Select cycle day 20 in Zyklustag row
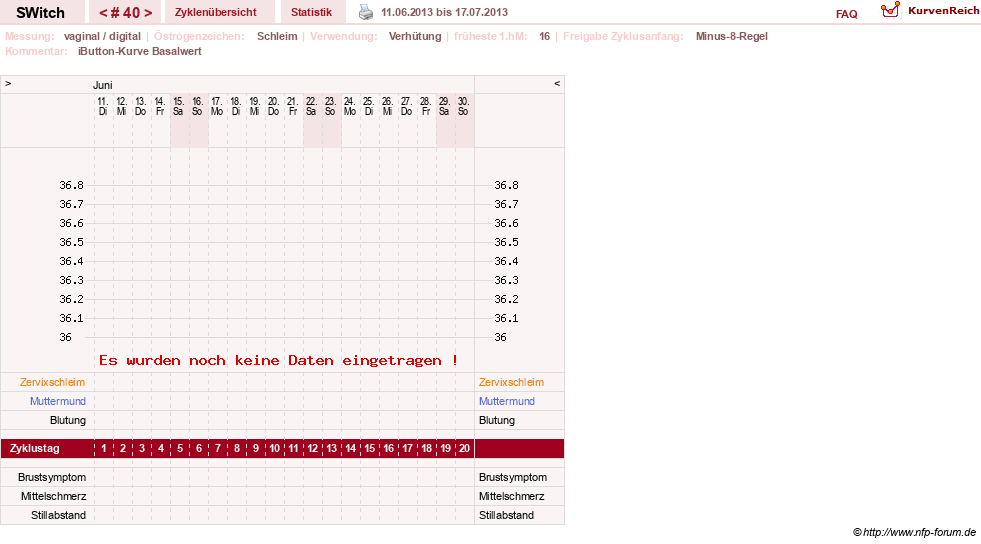The height and width of the screenshot is (544, 981). [464, 448]
